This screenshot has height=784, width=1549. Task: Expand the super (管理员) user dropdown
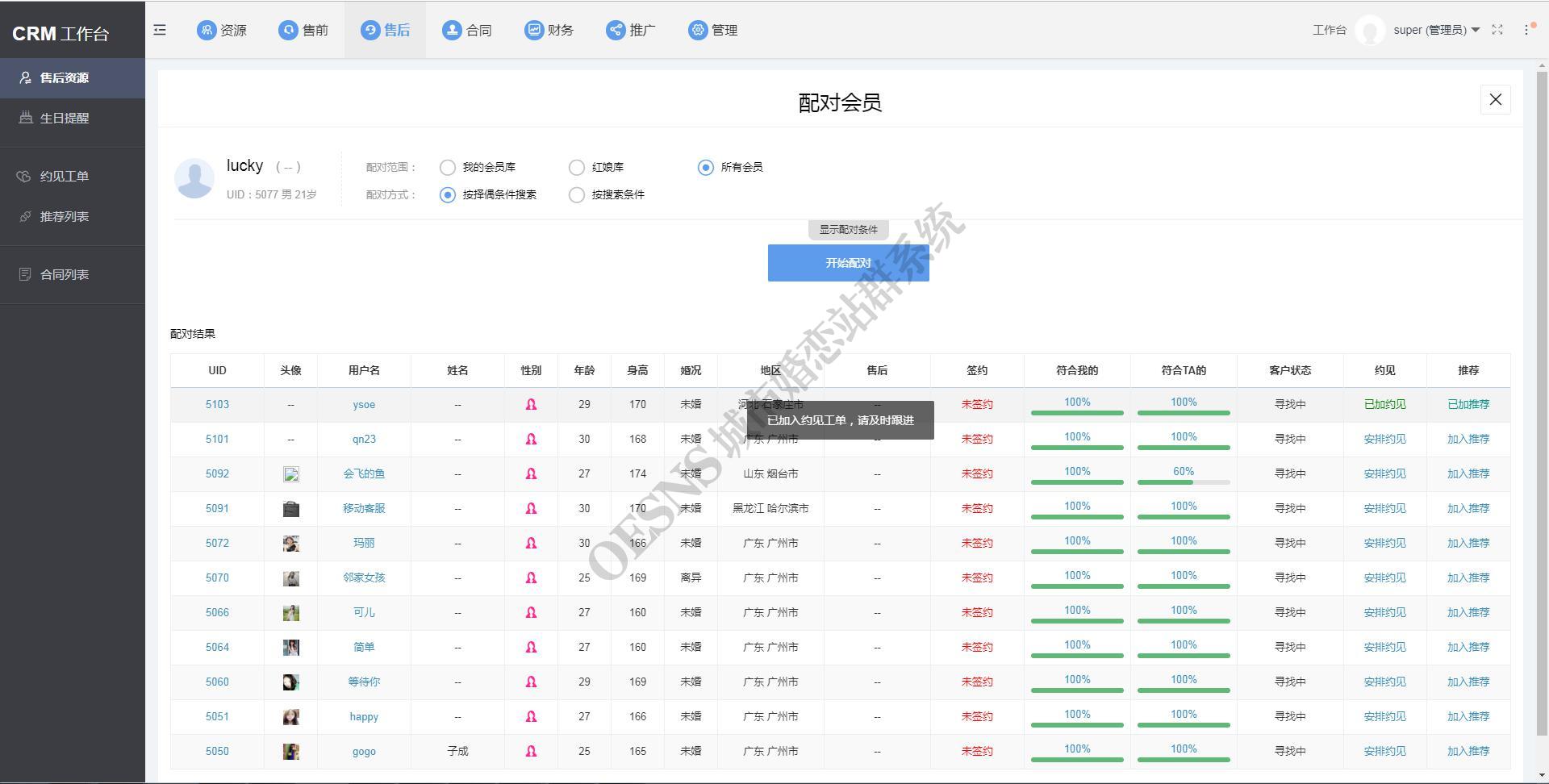pyautogui.click(x=1436, y=30)
